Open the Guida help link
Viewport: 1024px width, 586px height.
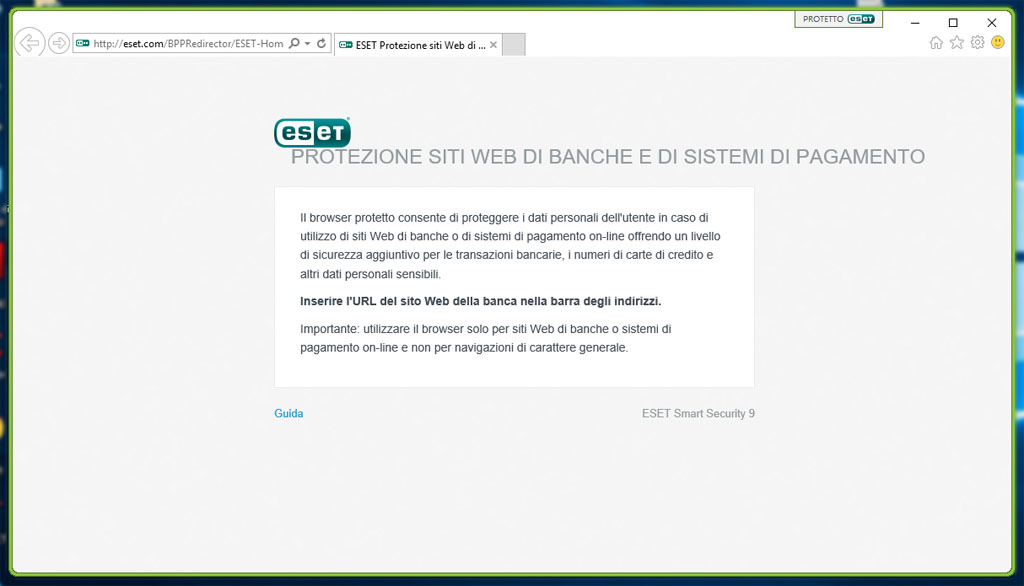click(288, 414)
